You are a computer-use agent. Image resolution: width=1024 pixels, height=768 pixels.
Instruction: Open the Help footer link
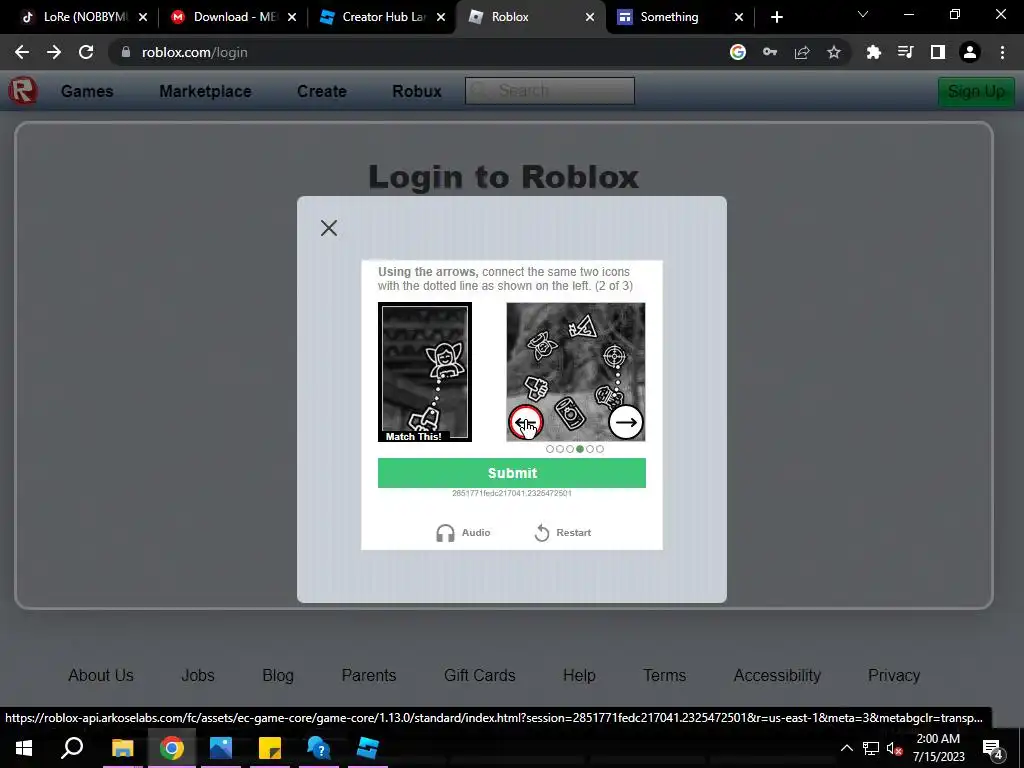(x=579, y=675)
